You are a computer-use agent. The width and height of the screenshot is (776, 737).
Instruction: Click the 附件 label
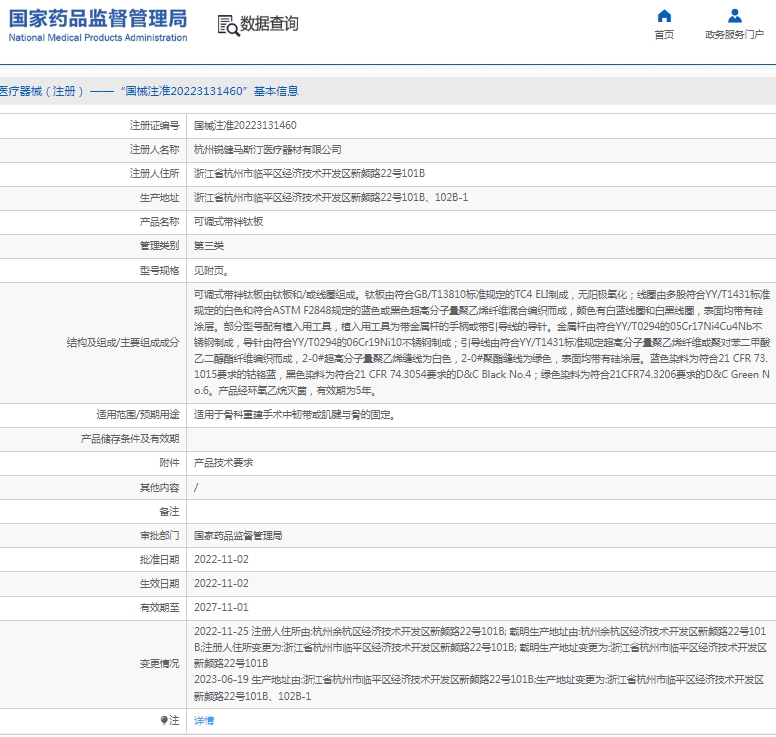tap(169, 463)
